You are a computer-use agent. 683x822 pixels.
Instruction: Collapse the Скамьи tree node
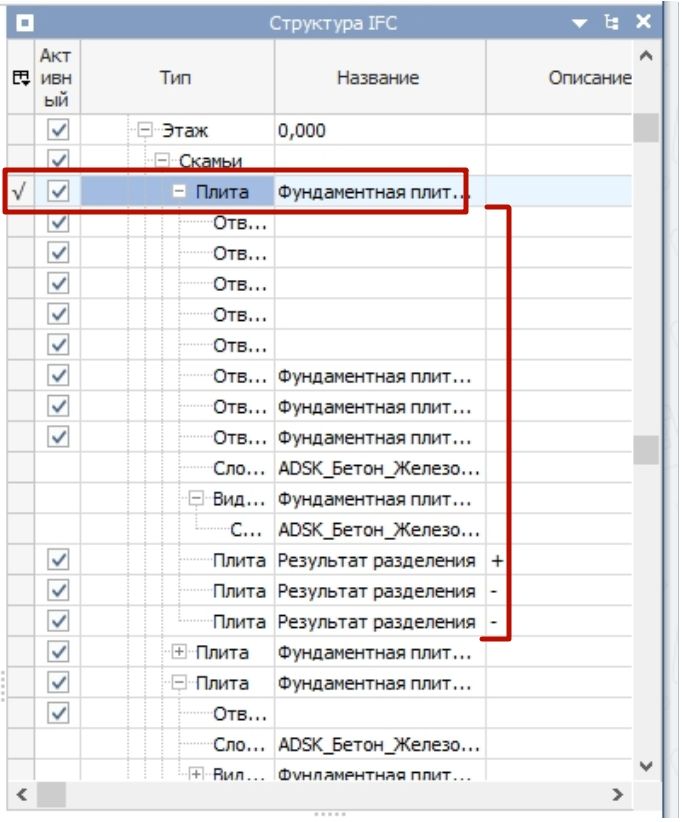point(163,161)
